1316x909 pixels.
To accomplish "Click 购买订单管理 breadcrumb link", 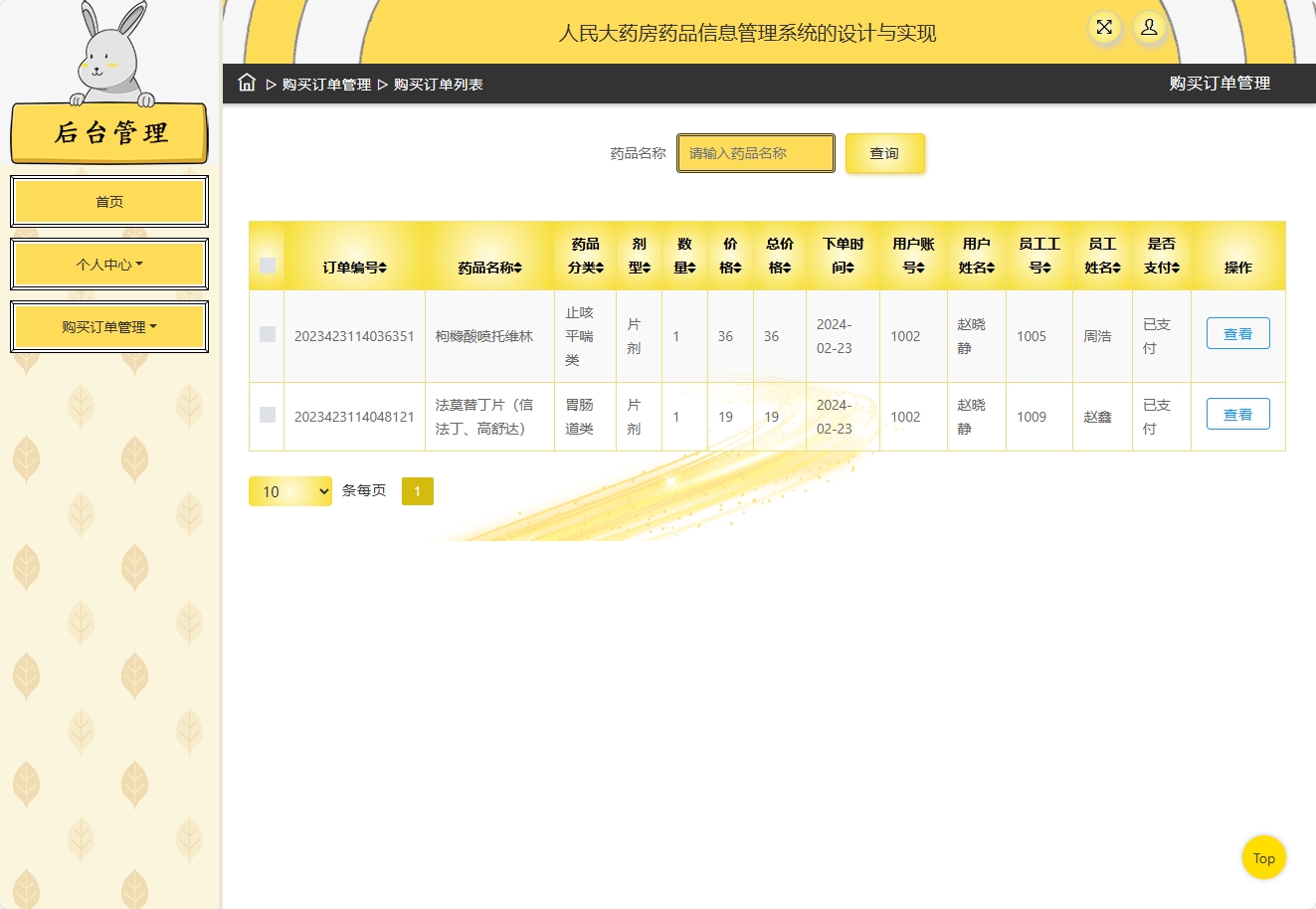I will tap(326, 85).
